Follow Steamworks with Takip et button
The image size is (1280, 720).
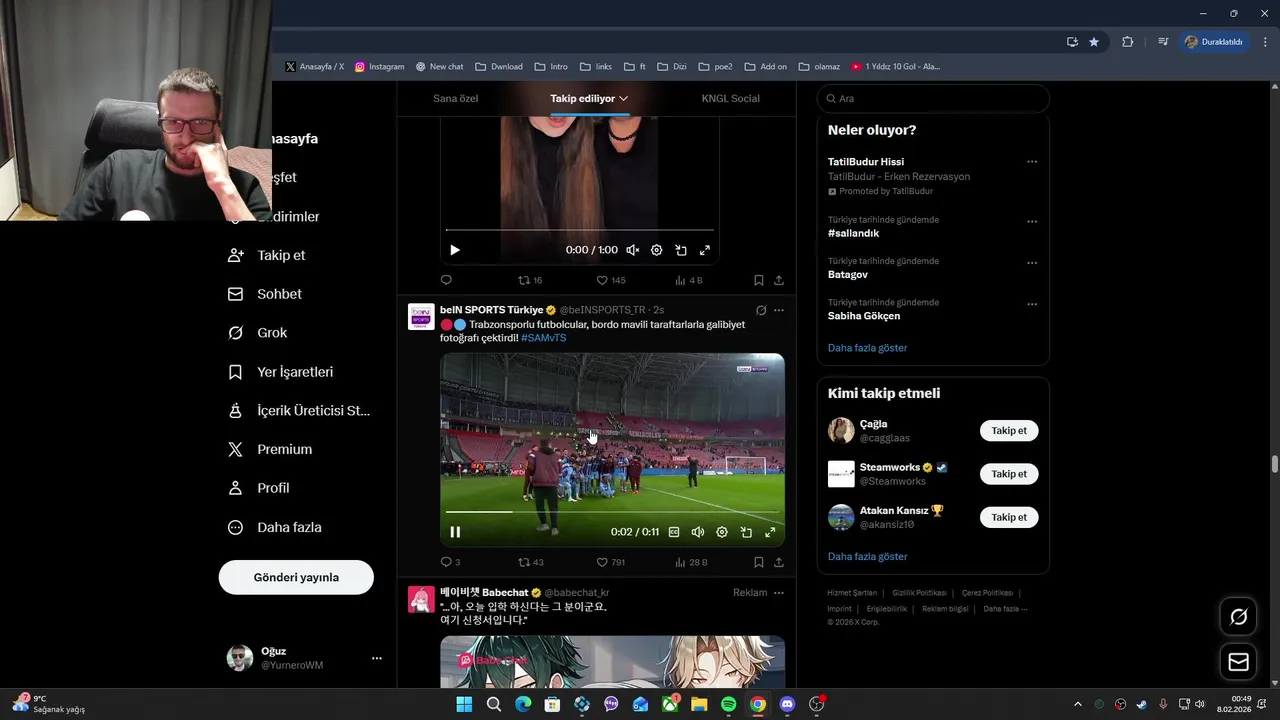tap(1009, 474)
